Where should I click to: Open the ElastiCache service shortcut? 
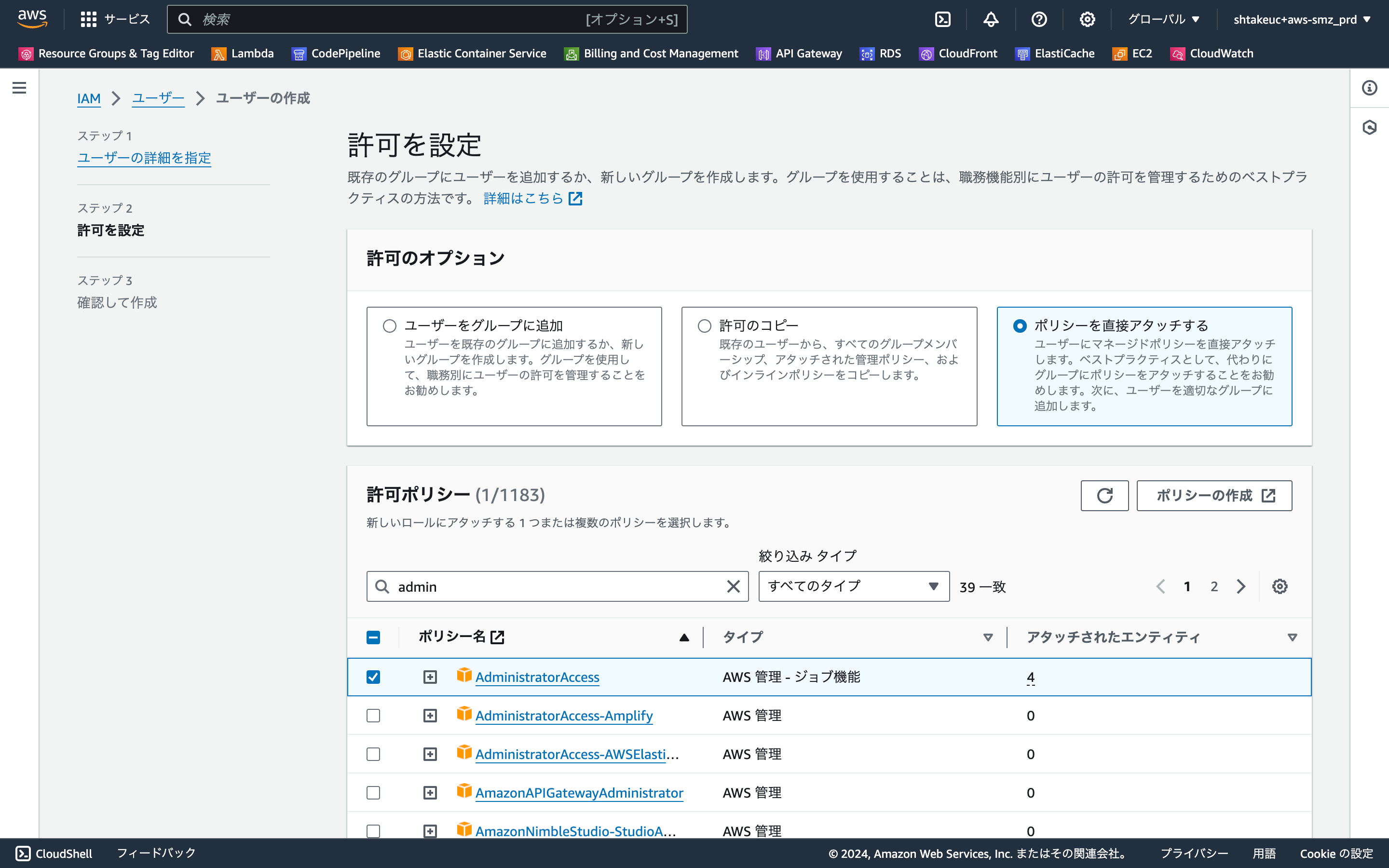[x=1054, y=54]
